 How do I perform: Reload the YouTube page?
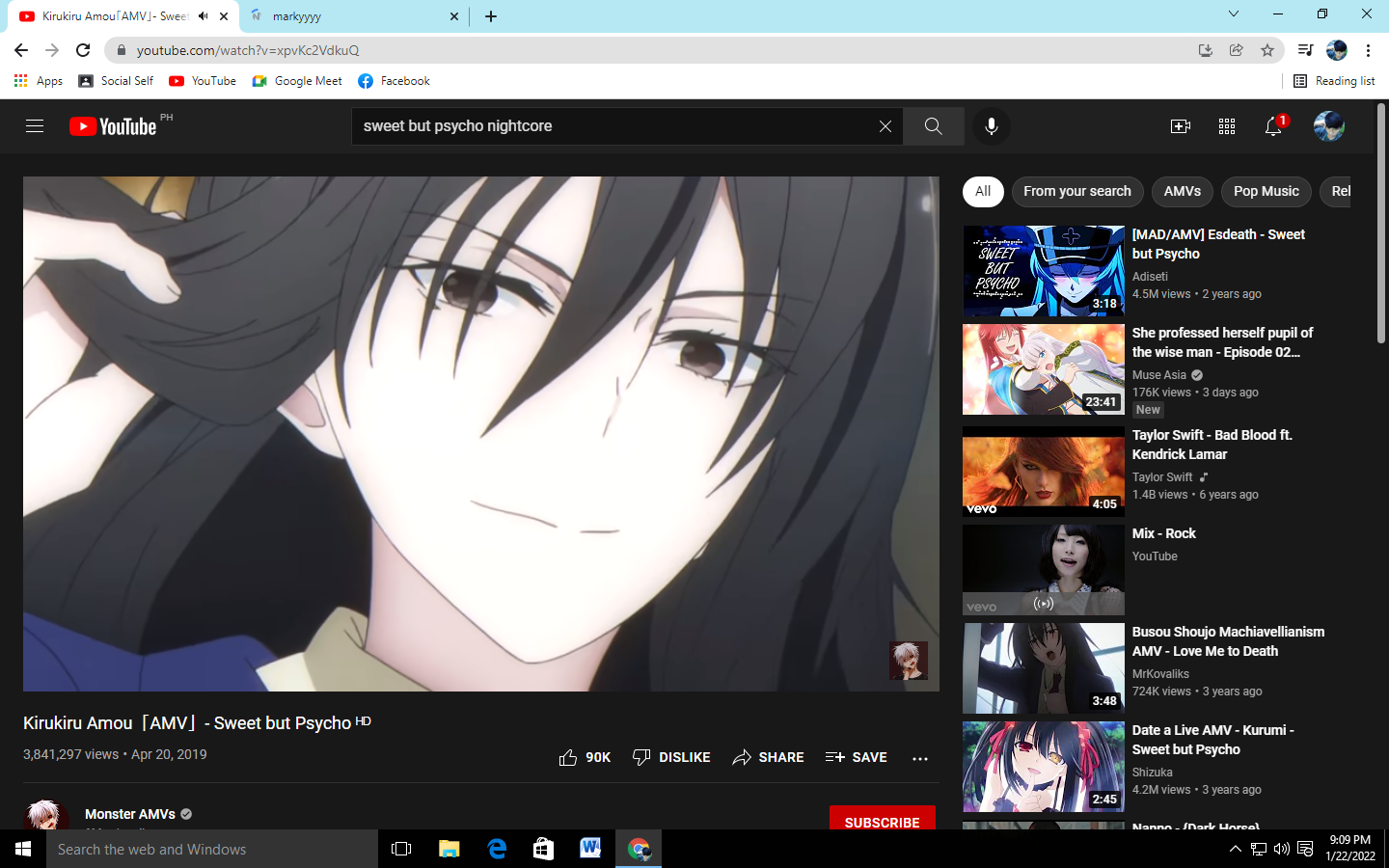pos(83,50)
